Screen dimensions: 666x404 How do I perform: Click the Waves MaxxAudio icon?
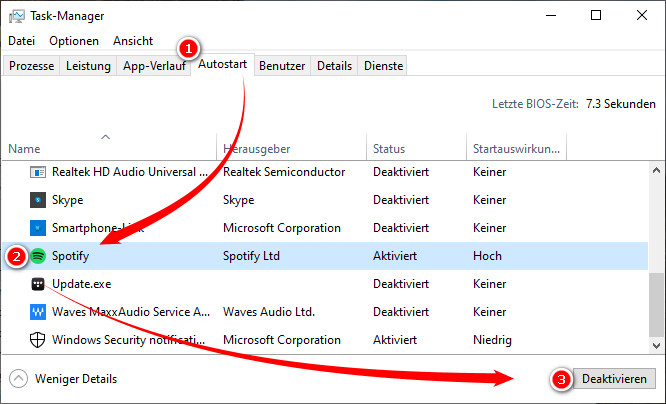[x=38, y=312]
